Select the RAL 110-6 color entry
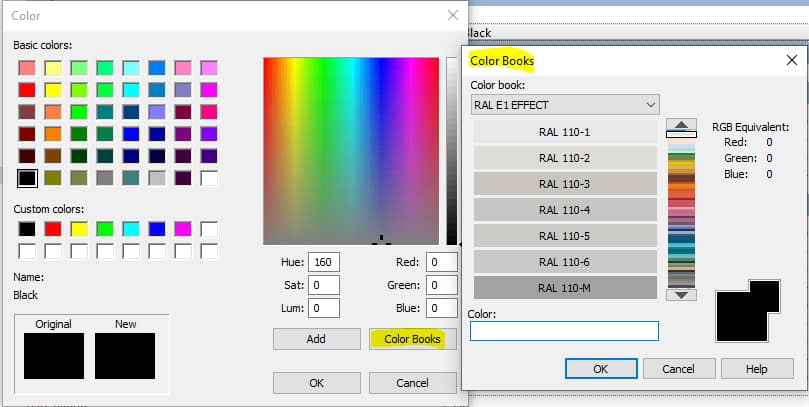Image resolution: width=809 pixels, height=407 pixels. 565,262
